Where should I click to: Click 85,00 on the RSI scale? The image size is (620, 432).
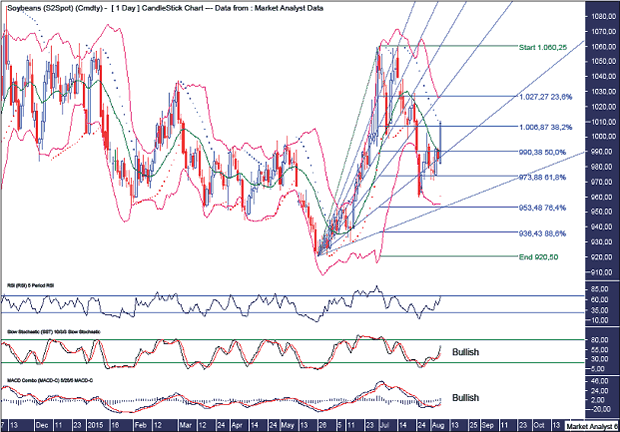click(x=601, y=289)
